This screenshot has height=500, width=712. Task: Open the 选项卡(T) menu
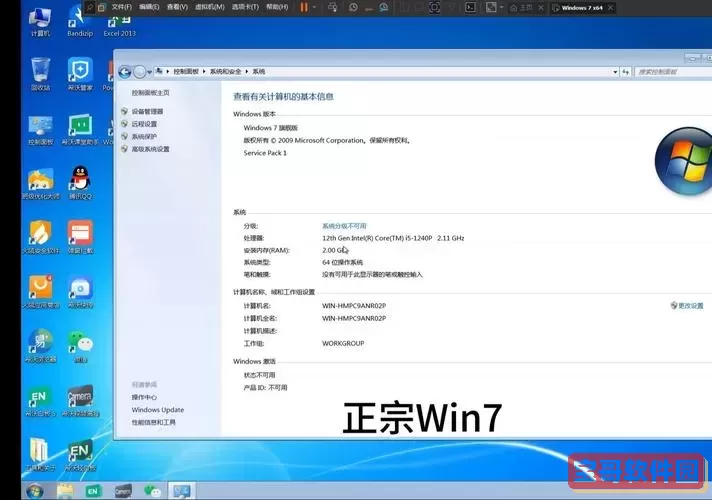(245, 7)
